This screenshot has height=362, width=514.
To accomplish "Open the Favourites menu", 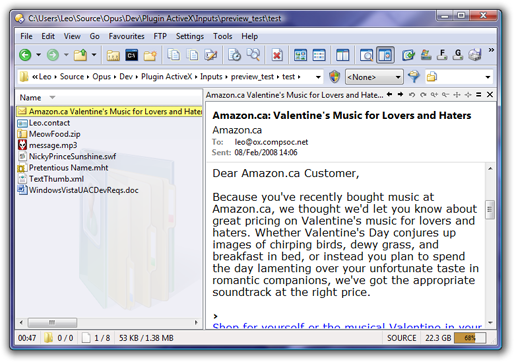I will tap(126, 36).
